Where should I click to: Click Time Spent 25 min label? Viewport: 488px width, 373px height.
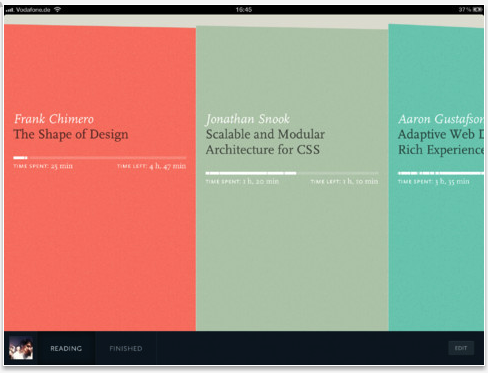[43, 166]
